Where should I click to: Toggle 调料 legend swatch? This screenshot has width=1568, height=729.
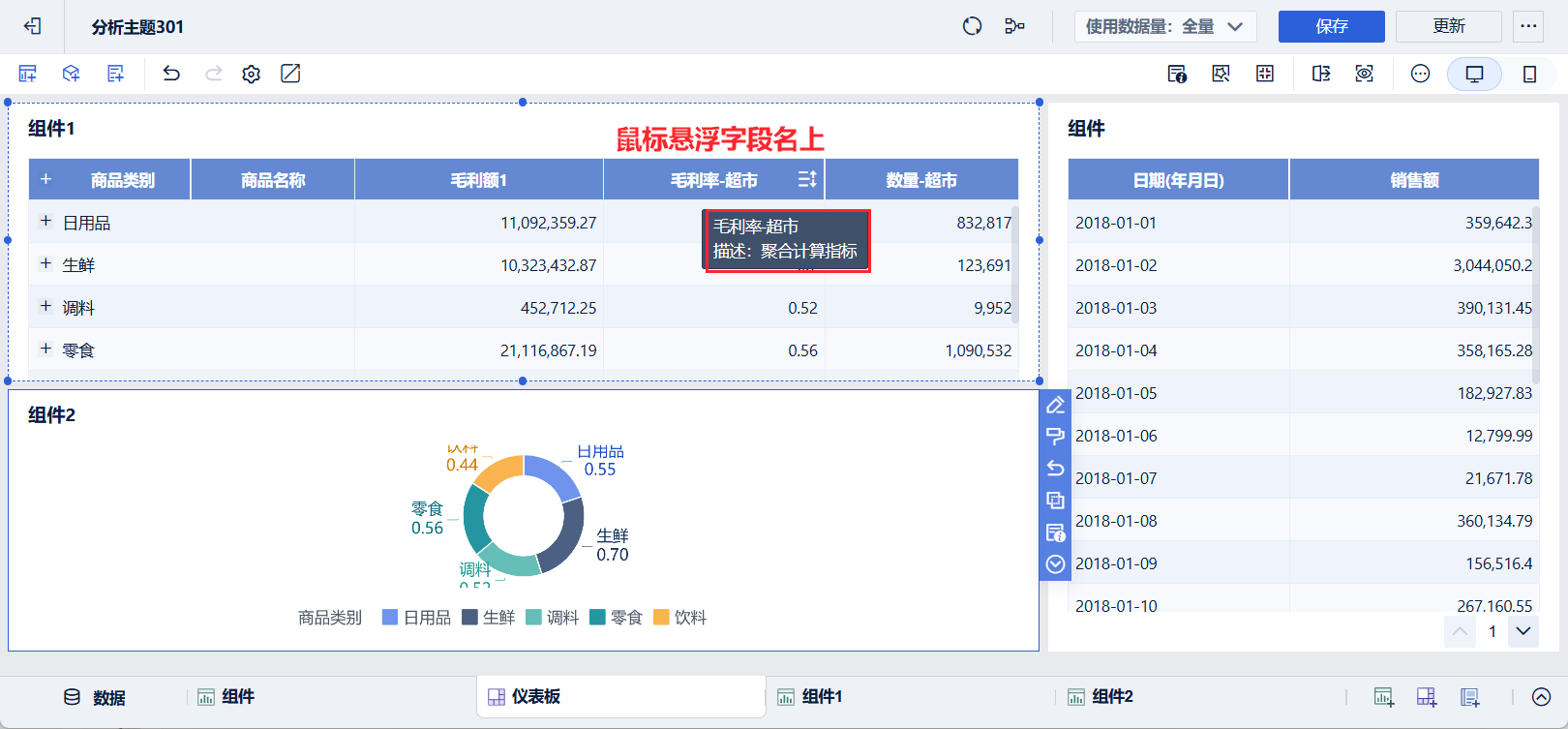pos(533,618)
